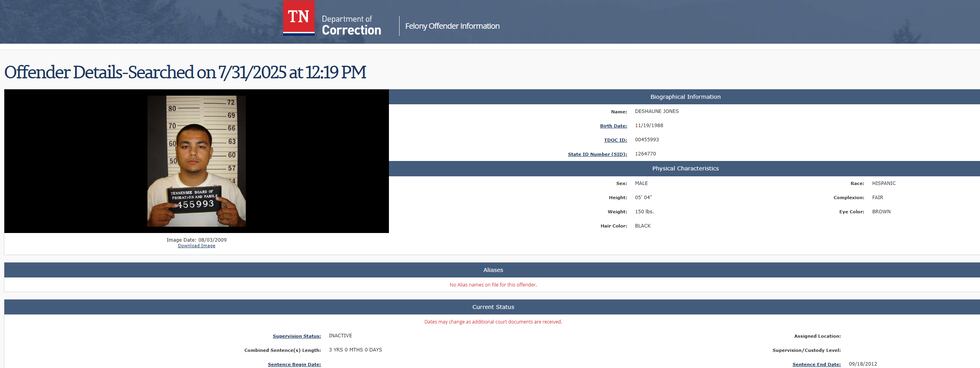Click the Supervision/Custody Level label
Viewport: 980px width, 368px height.
(806, 351)
